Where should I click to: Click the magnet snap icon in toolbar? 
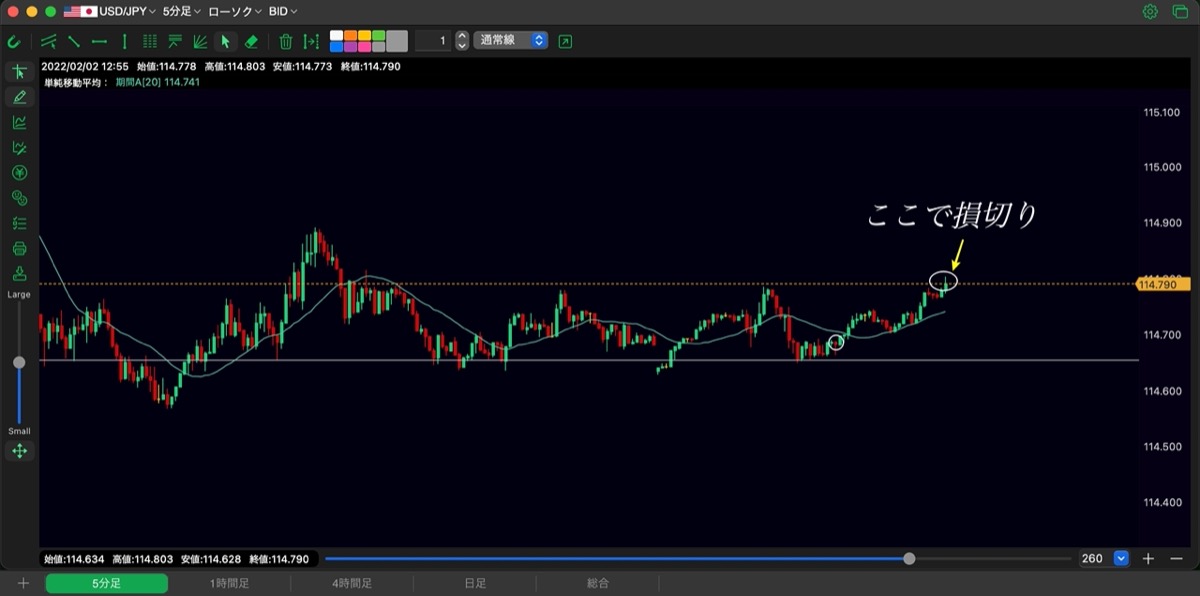click(x=14, y=42)
